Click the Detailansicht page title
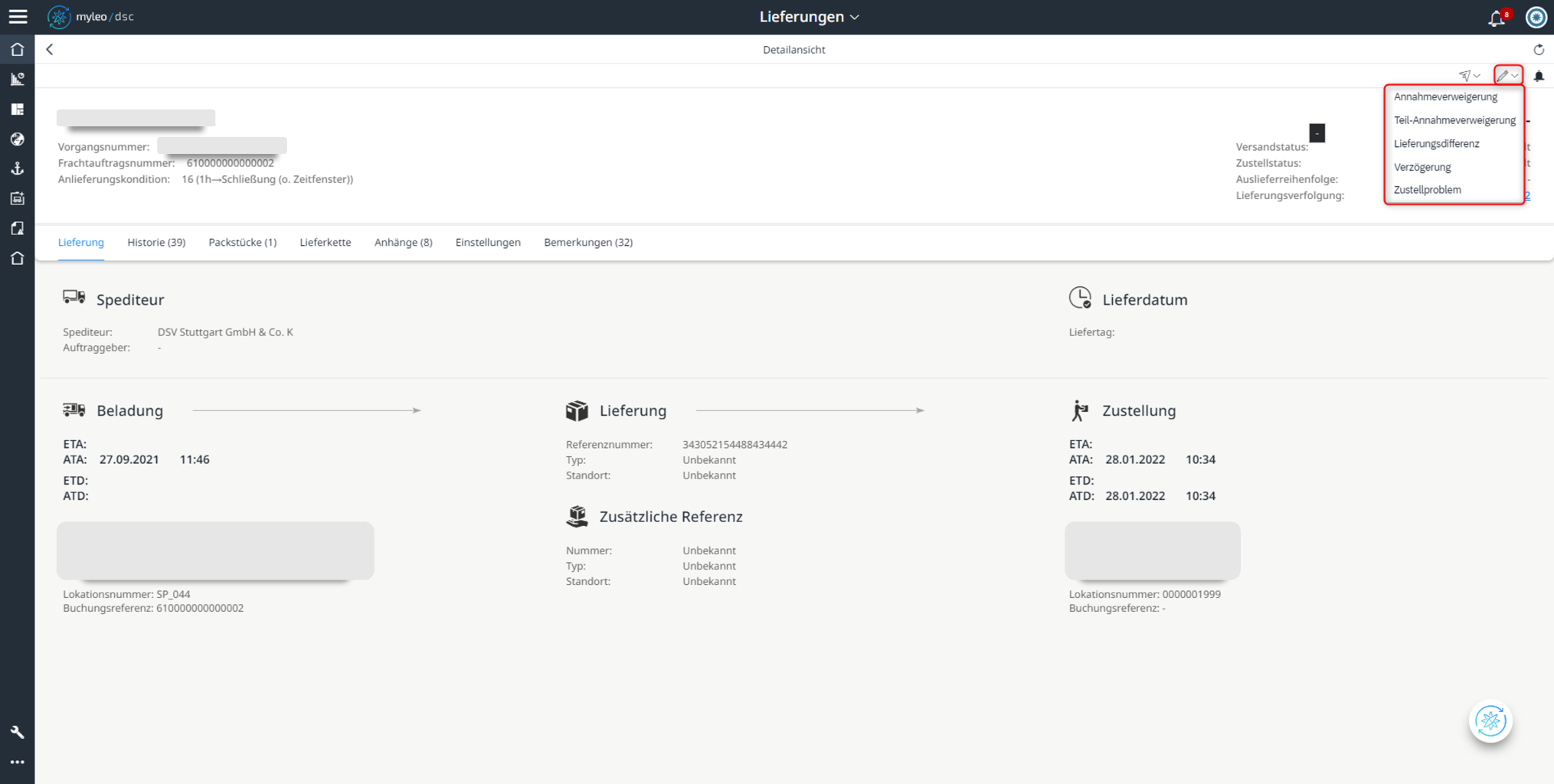The image size is (1554, 784). 794,50
